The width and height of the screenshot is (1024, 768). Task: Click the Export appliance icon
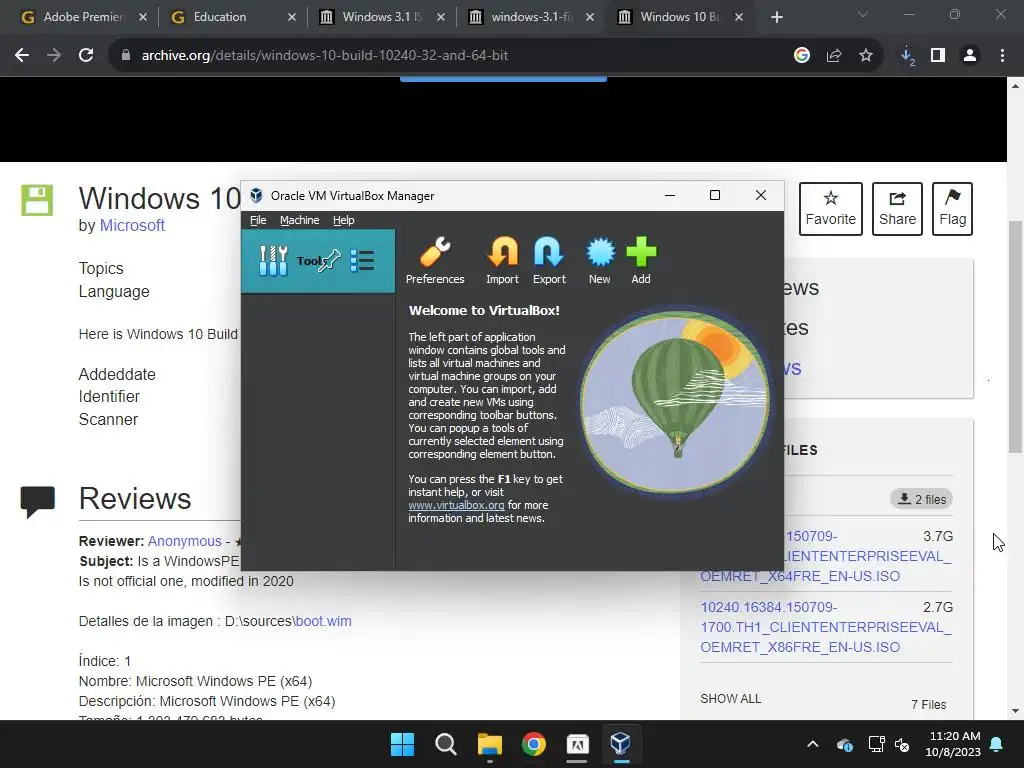tap(549, 261)
